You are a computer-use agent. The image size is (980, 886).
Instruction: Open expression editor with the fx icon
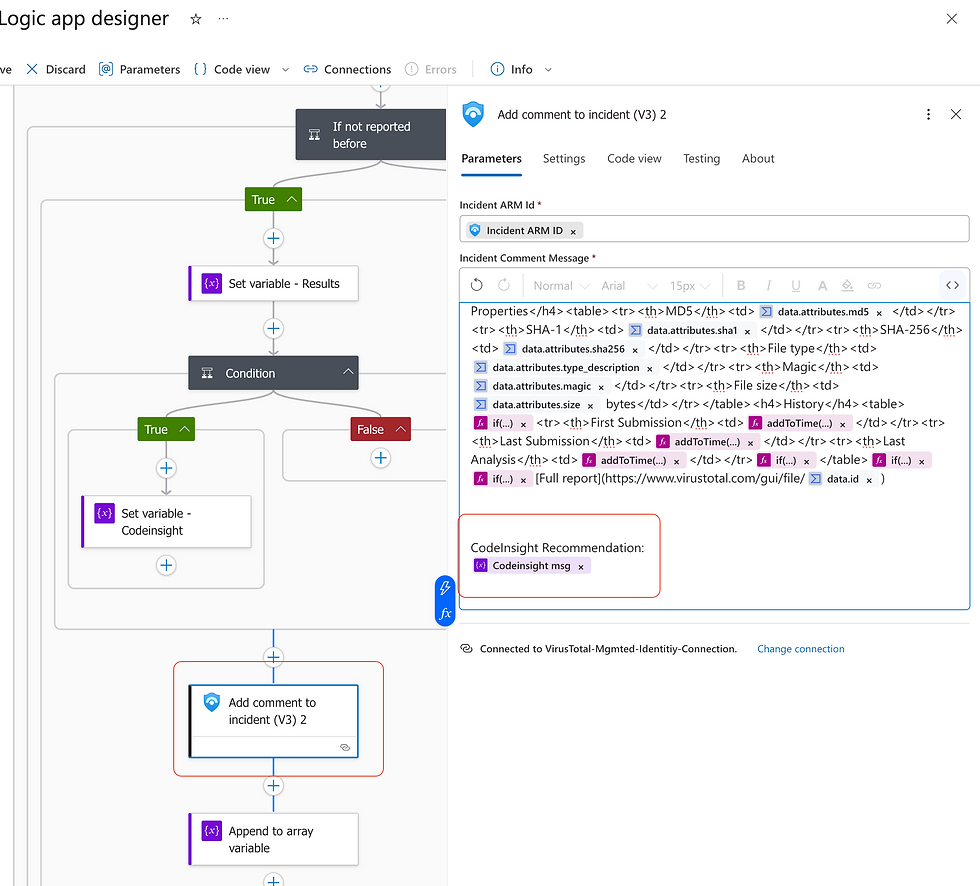pyautogui.click(x=445, y=613)
